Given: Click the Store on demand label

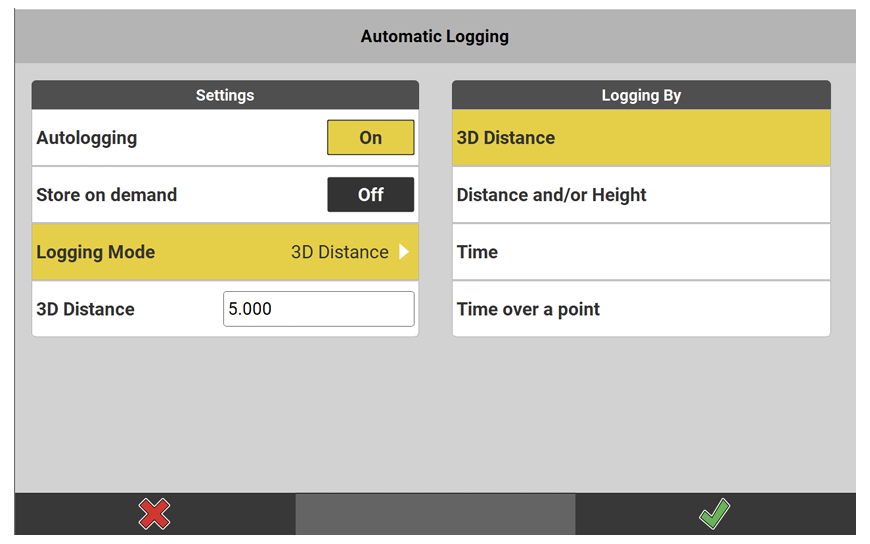Looking at the screenshot, I should click(x=107, y=195).
